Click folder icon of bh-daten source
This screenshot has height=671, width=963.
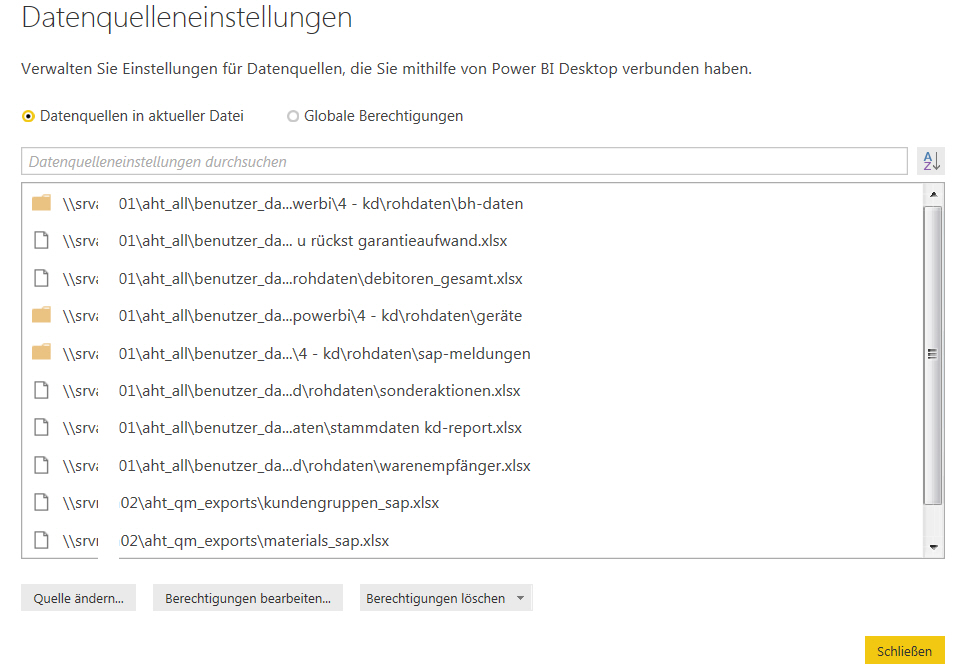click(41, 203)
